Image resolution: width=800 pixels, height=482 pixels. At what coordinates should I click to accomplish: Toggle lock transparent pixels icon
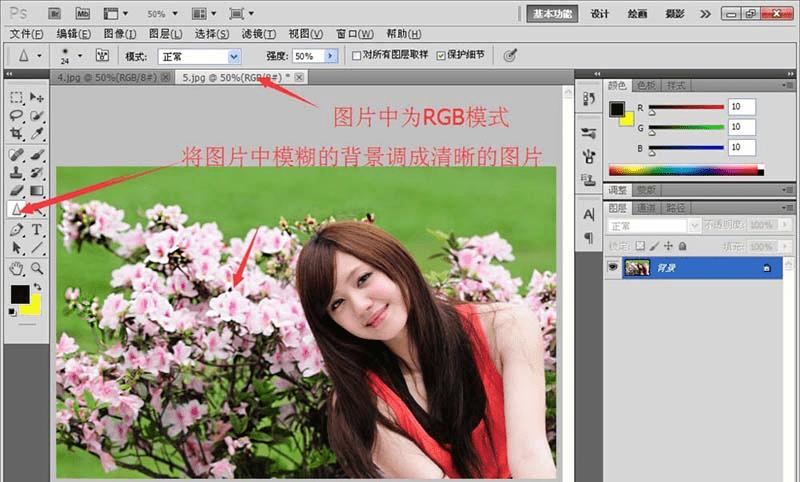[641, 246]
